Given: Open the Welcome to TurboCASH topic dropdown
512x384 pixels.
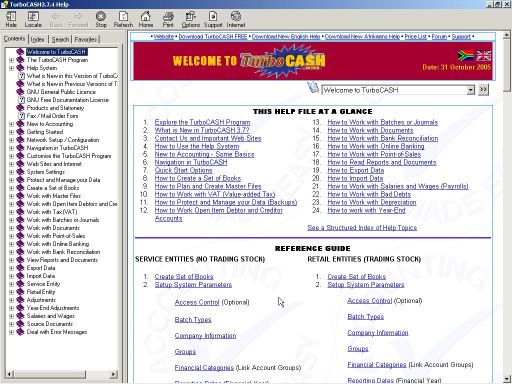Looking at the screenshot, I should coord(471,90).
